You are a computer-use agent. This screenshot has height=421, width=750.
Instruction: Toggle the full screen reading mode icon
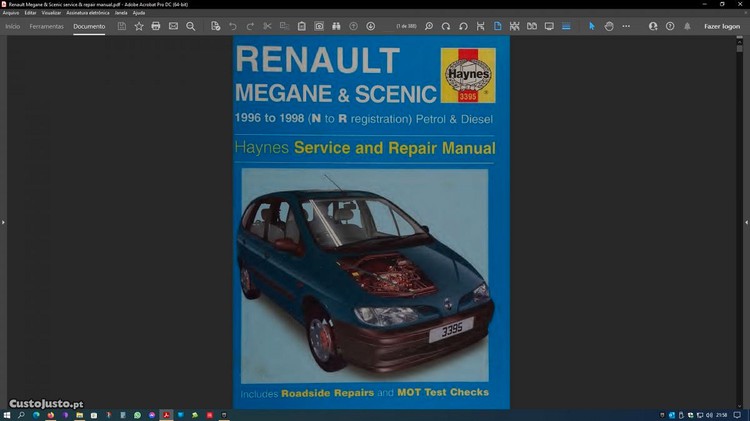click(x=549, y=26)
